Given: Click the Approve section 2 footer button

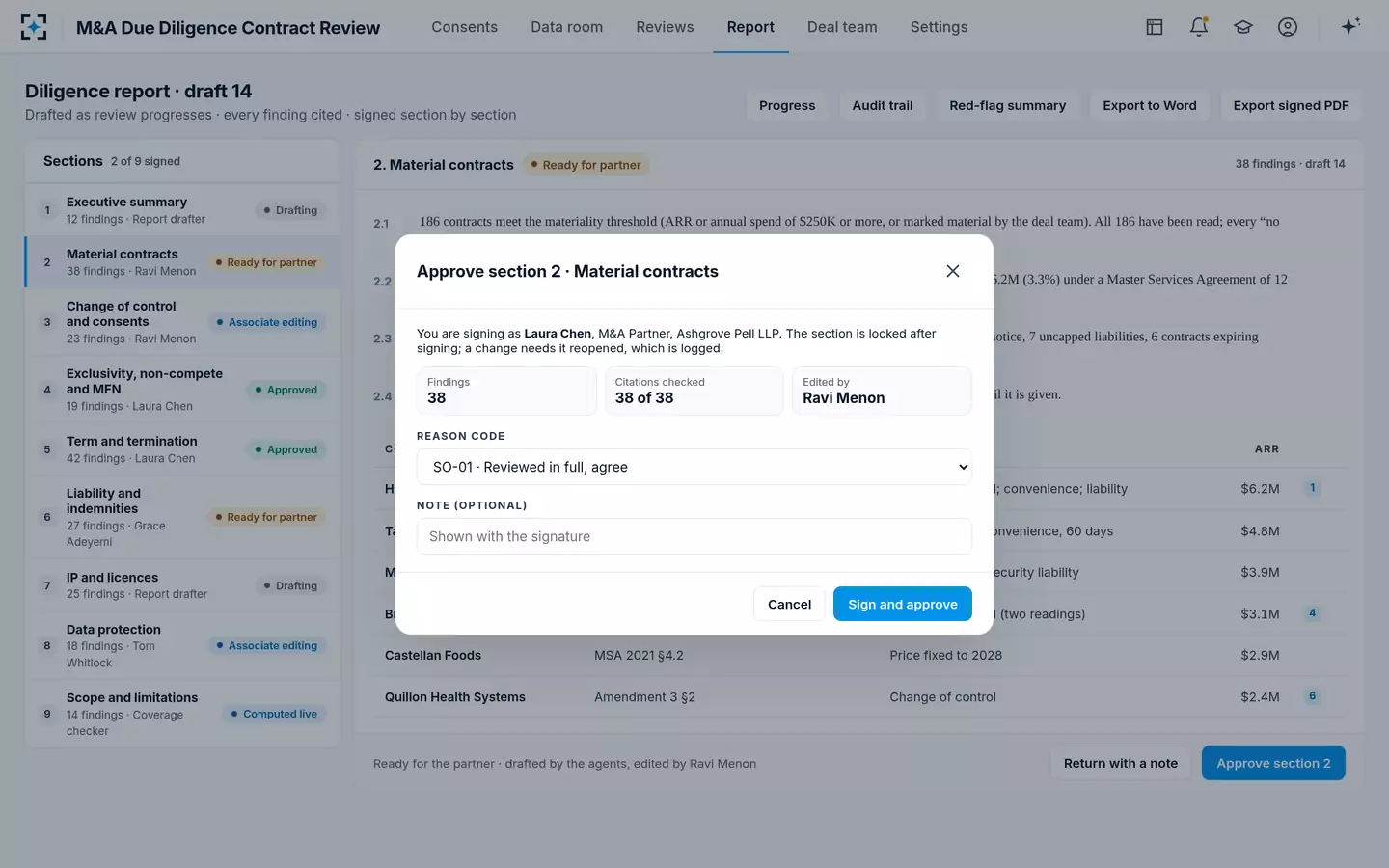Looking at the screenshot, I should tap(1273, 763).
